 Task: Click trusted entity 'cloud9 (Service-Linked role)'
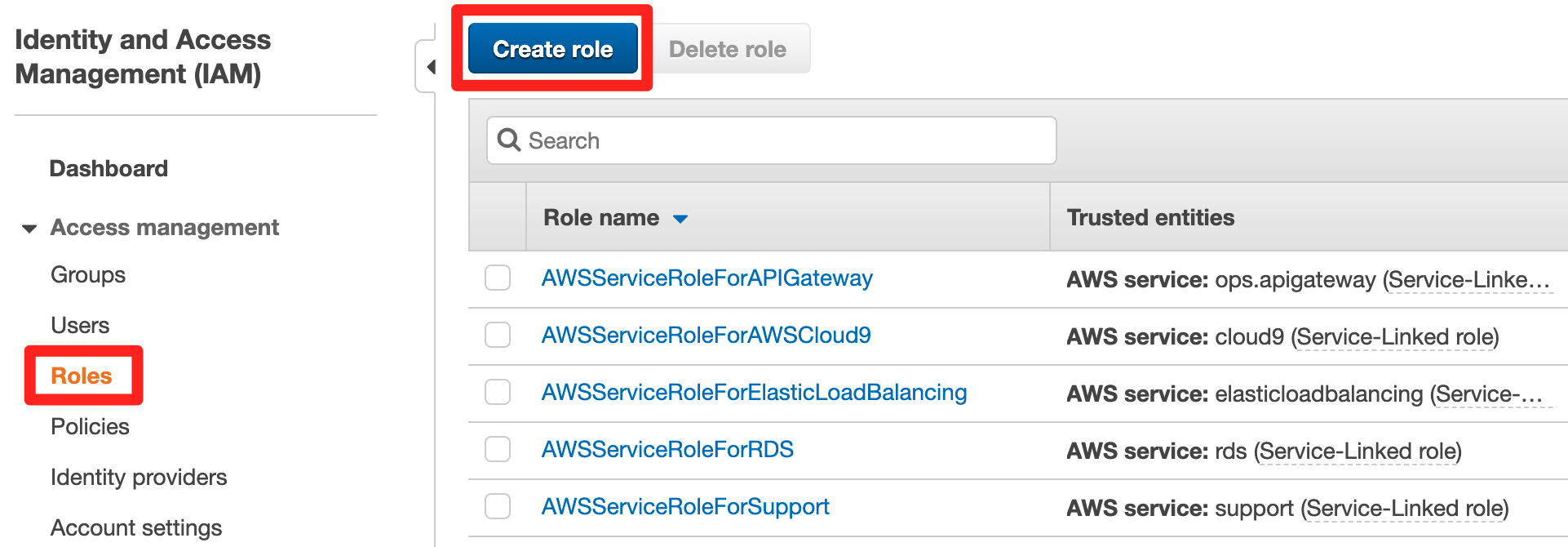click(x=1358, y=337)
